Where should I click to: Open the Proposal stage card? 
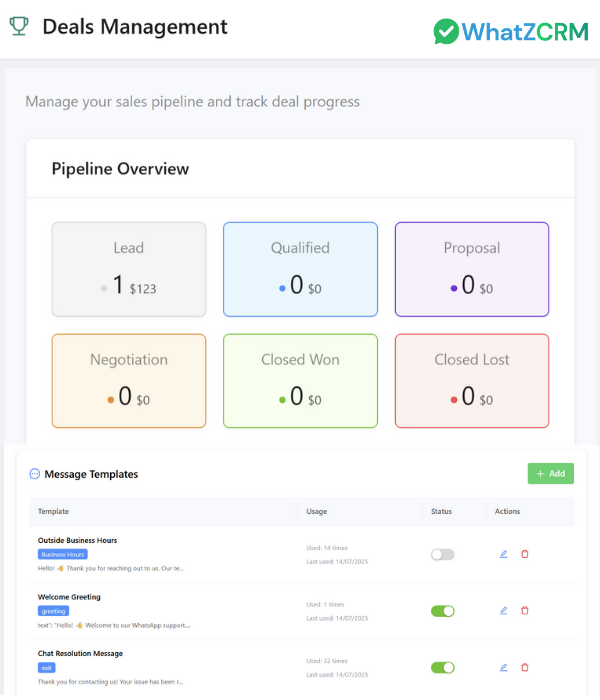pyautogui.click(x=472, y=269)
